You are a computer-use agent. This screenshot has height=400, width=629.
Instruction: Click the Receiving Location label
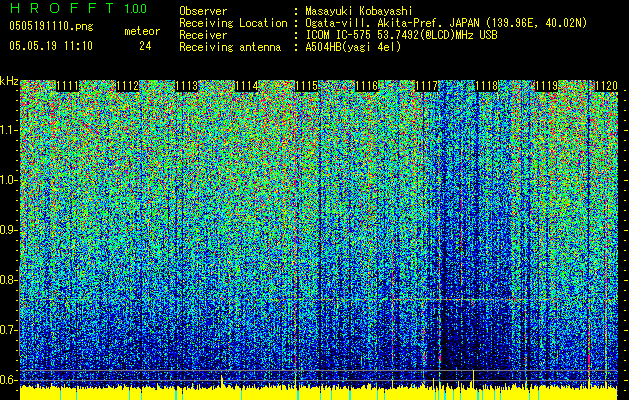pyautogui.click(x=233, y=23)
